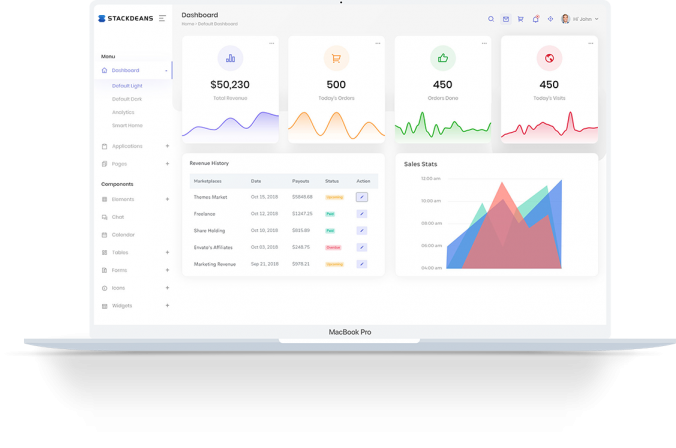
Task: Open the shopping cart icon in the header
Action: point(520,19)
